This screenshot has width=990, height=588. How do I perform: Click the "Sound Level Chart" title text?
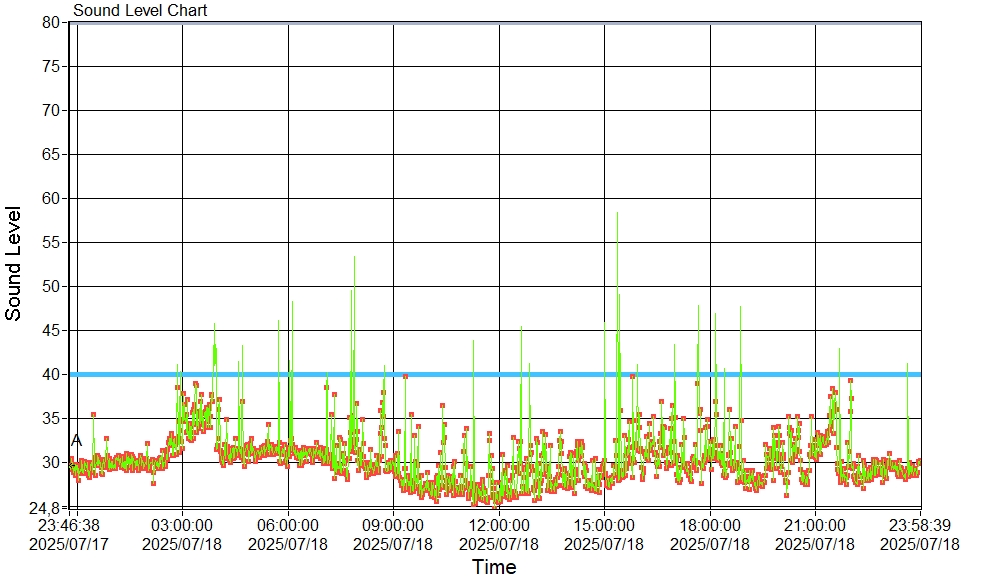[x=140, y=10]
